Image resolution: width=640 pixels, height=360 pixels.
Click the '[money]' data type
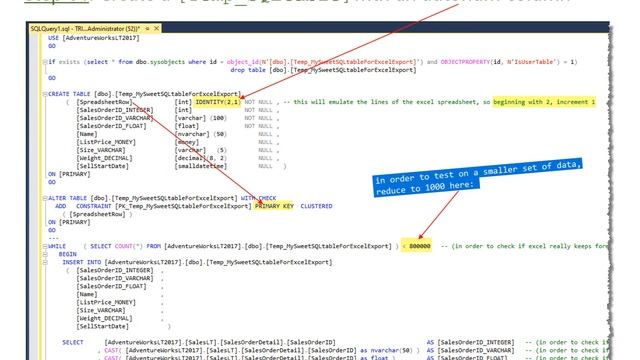coord(187,142)
